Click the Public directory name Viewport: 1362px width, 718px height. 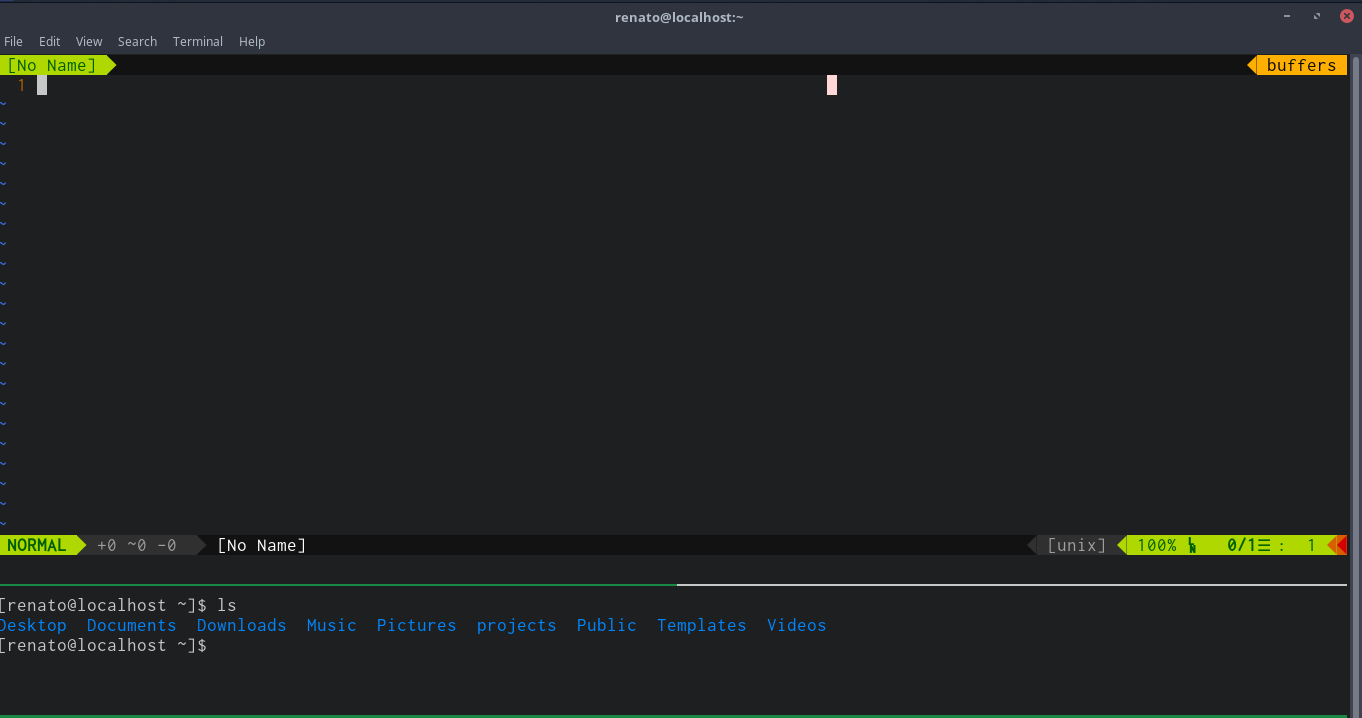pyautogui.click(x=606, y=625)
